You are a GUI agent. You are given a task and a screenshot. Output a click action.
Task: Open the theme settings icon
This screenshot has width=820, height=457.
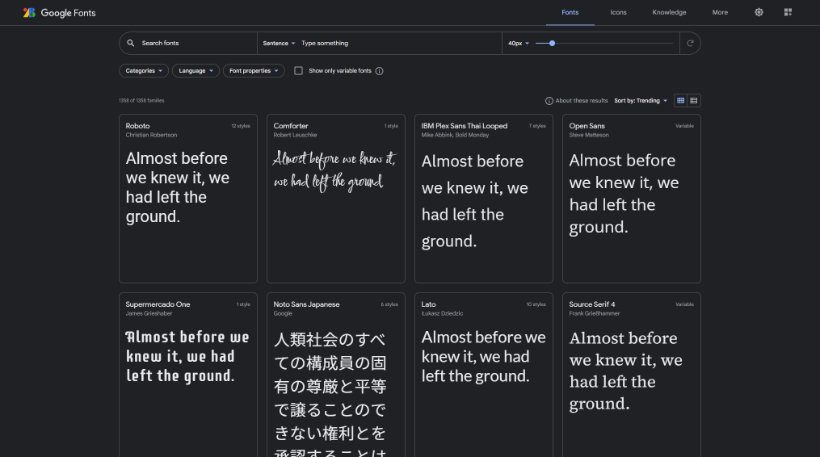pyautogui.click(x=759, y=12)
